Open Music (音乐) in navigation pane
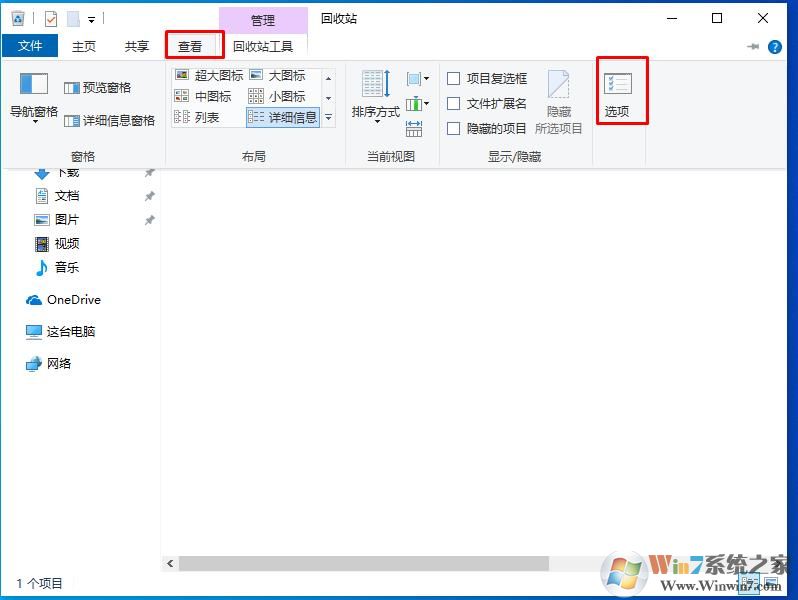 tap(57, 267)
